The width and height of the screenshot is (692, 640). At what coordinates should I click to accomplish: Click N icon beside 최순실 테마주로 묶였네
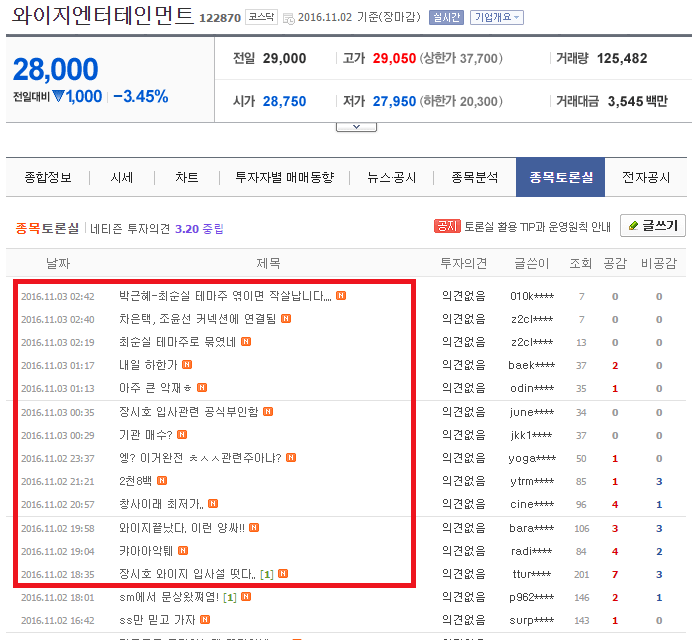(x=246, y=342)
